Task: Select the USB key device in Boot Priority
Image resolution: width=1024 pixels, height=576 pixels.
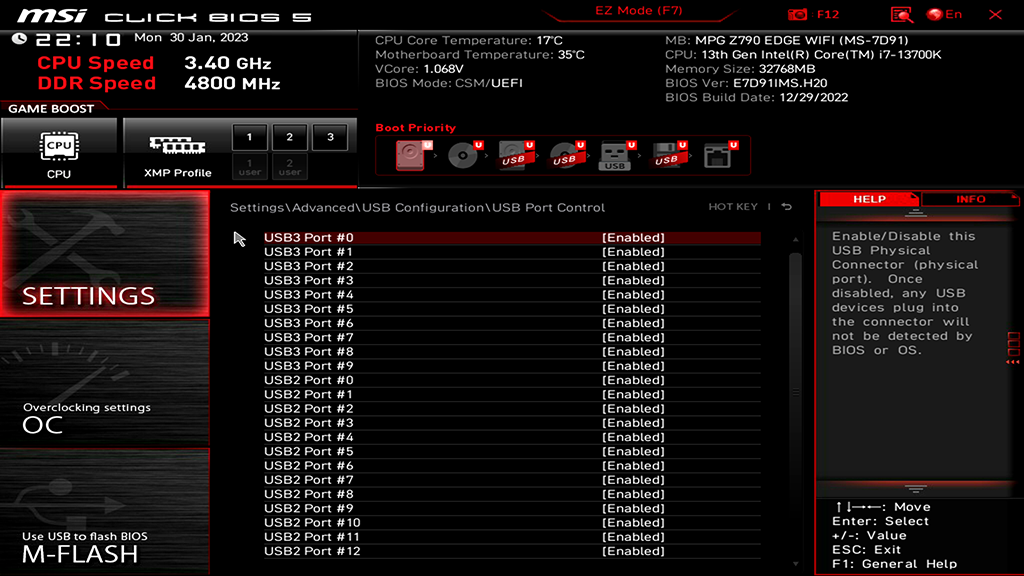Action: pos(615,155)
